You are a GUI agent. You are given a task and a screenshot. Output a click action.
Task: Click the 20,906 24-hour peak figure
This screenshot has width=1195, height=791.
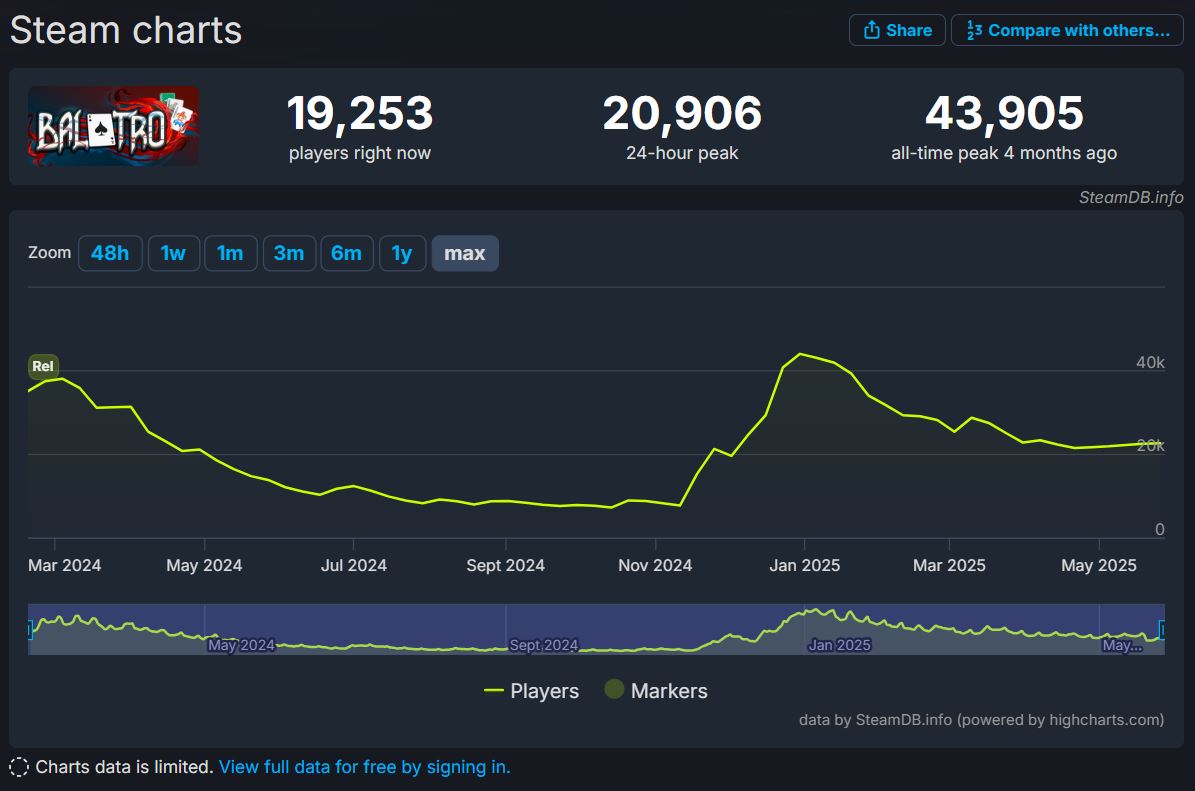682,114
